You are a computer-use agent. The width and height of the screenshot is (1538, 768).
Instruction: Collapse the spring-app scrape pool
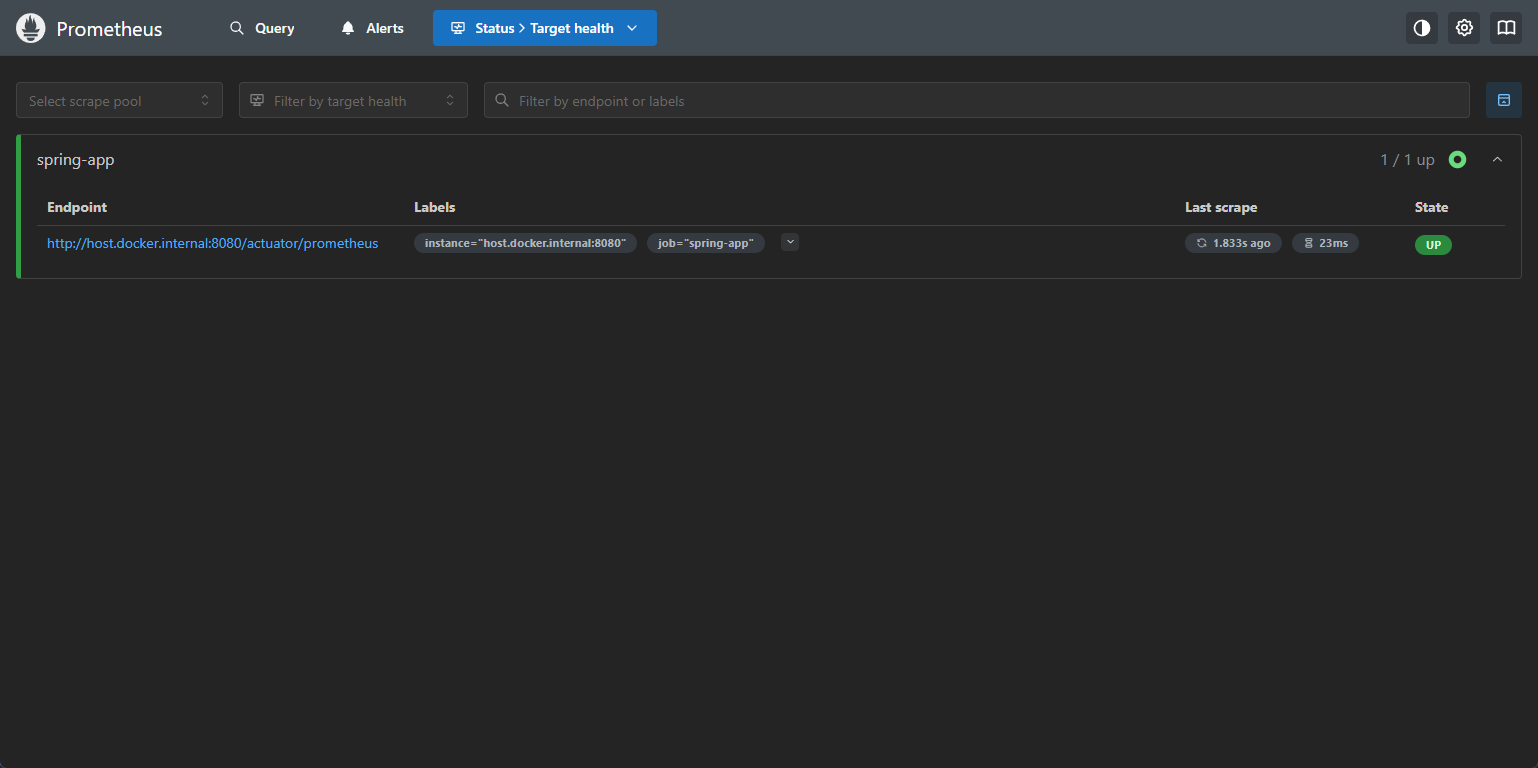pos(1497,160)
